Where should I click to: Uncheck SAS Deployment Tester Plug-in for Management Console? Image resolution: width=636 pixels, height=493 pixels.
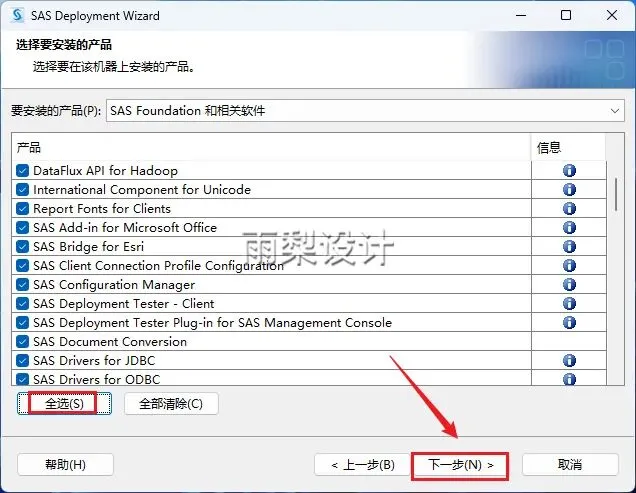click(x=22, y=323)
